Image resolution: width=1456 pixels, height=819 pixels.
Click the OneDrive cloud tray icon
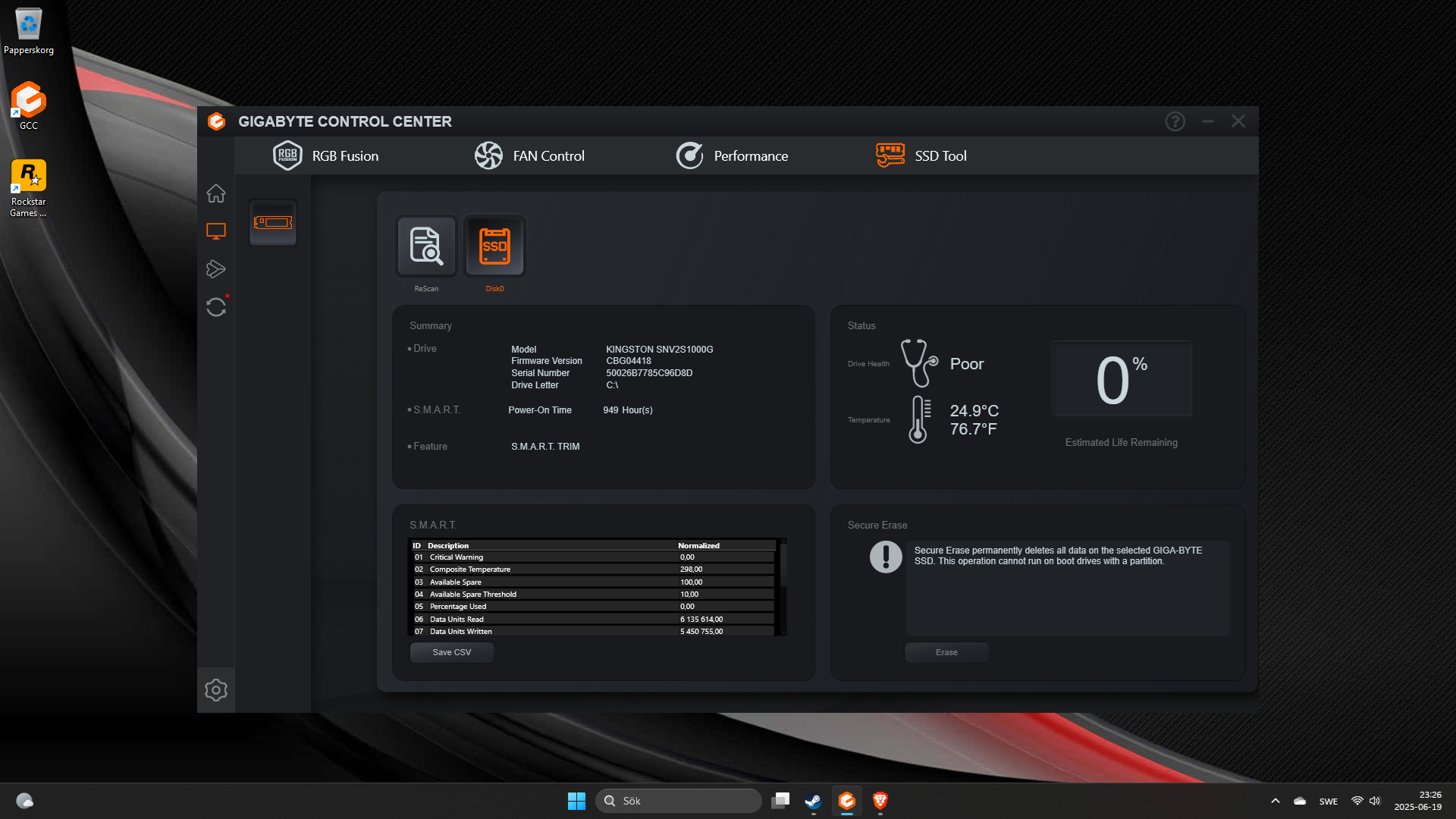[1300, 801]
